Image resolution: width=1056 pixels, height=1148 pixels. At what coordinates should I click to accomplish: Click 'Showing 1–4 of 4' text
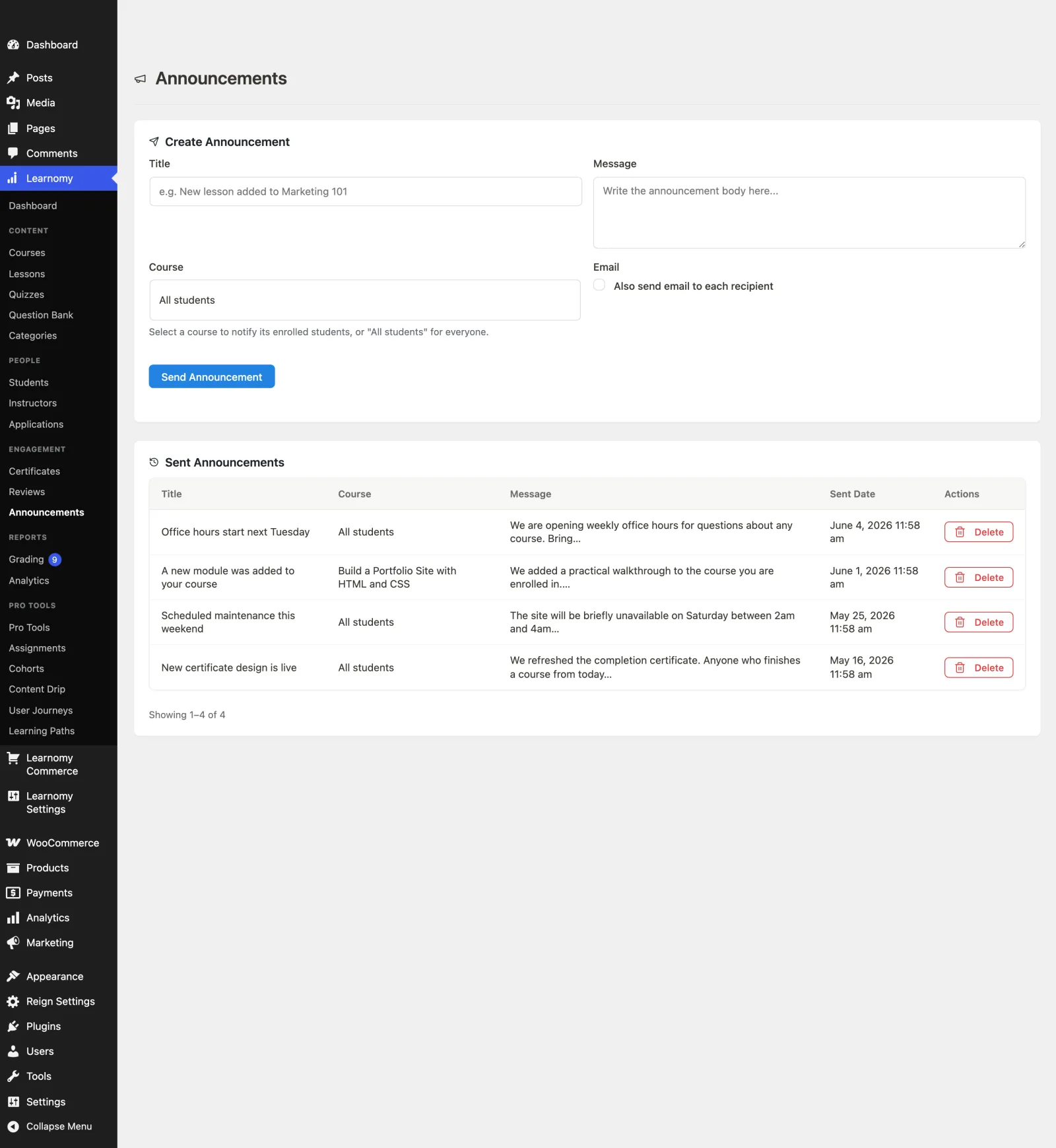click(187, 715)
